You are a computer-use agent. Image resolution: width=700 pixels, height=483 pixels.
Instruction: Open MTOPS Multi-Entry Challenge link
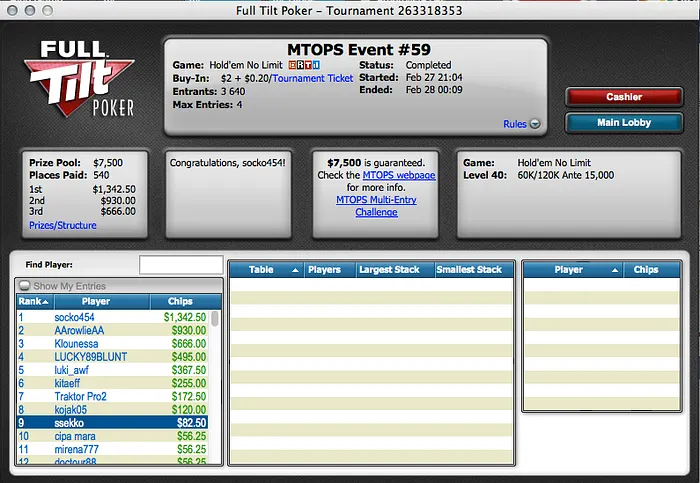coord(376,206)
